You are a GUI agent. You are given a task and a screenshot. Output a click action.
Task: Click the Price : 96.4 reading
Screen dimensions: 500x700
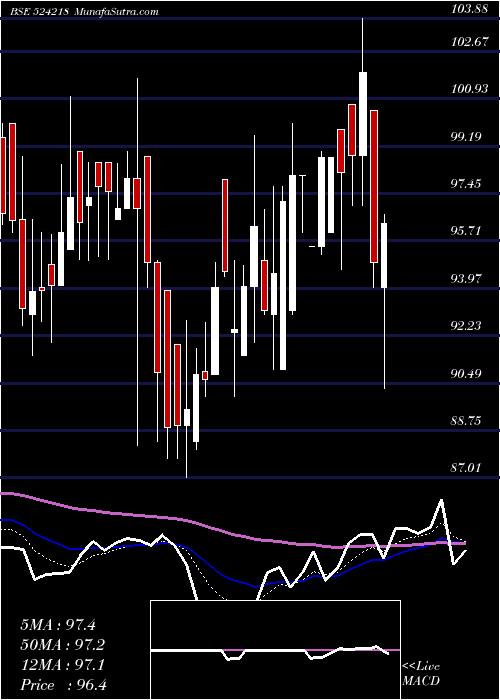(63, 685)
